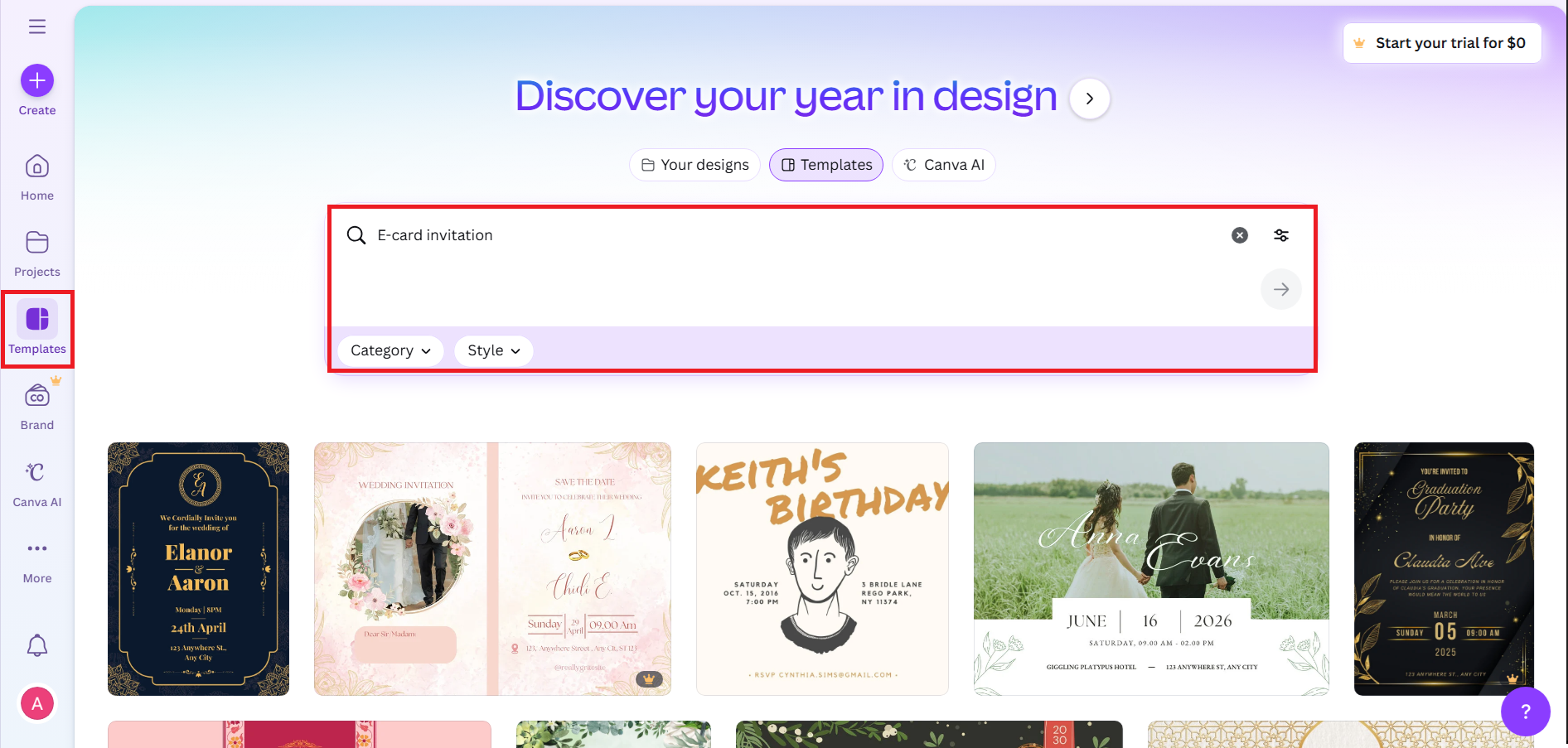Select Templates in the sidebar
This screenshot has height=748, width=1568.
point(37,329)
